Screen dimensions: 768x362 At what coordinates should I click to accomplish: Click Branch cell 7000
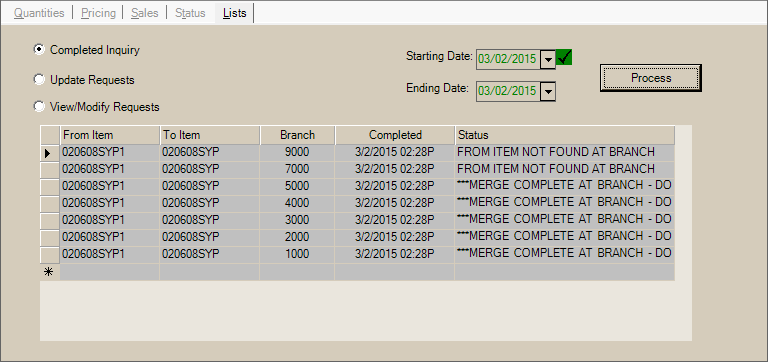click(297, 169)
